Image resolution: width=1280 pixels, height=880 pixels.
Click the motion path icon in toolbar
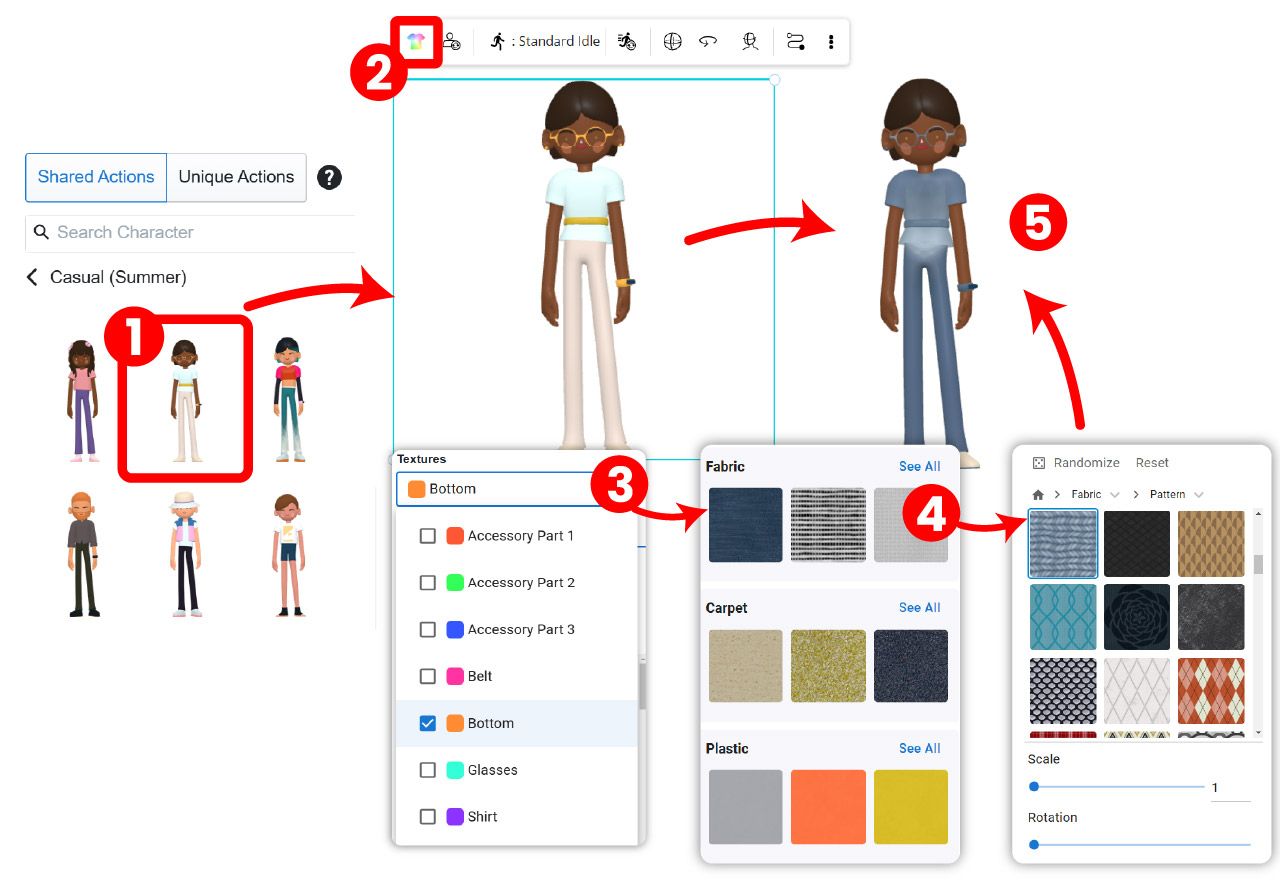(x=795, y=42)
